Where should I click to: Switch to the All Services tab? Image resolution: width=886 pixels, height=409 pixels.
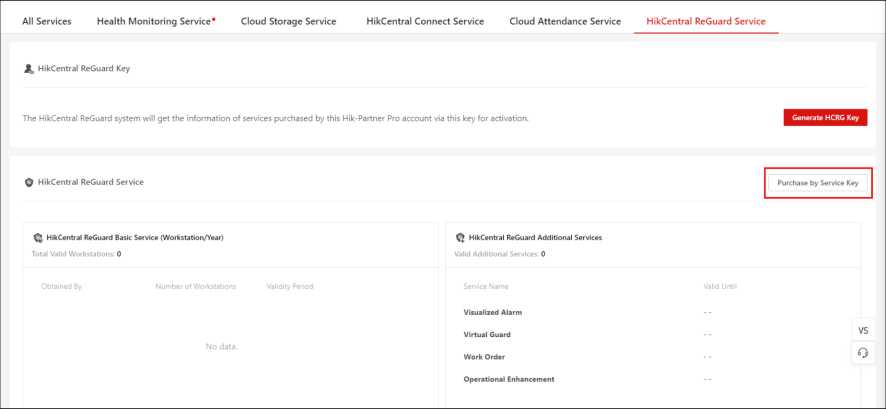[x=46, y=21]
